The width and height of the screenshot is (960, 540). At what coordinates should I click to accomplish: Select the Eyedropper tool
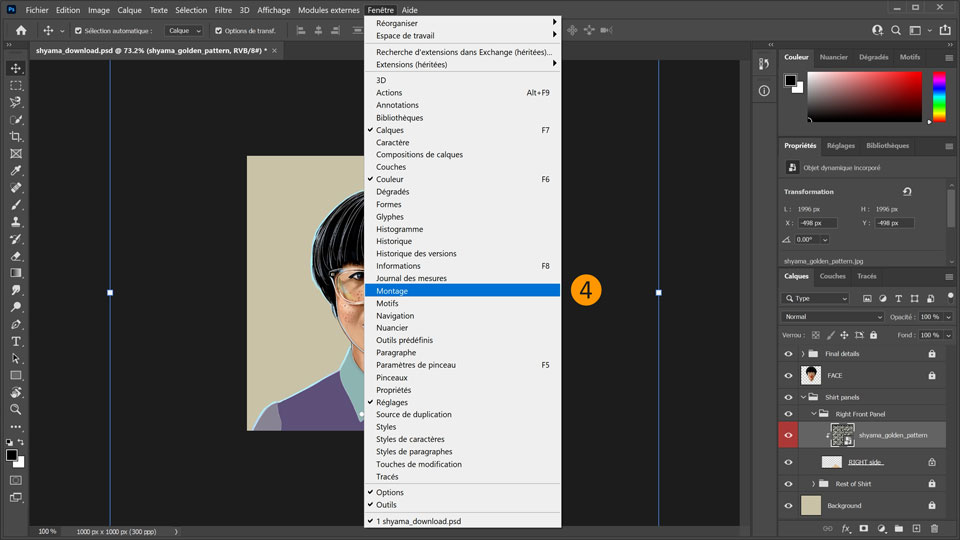pos(16,170)
